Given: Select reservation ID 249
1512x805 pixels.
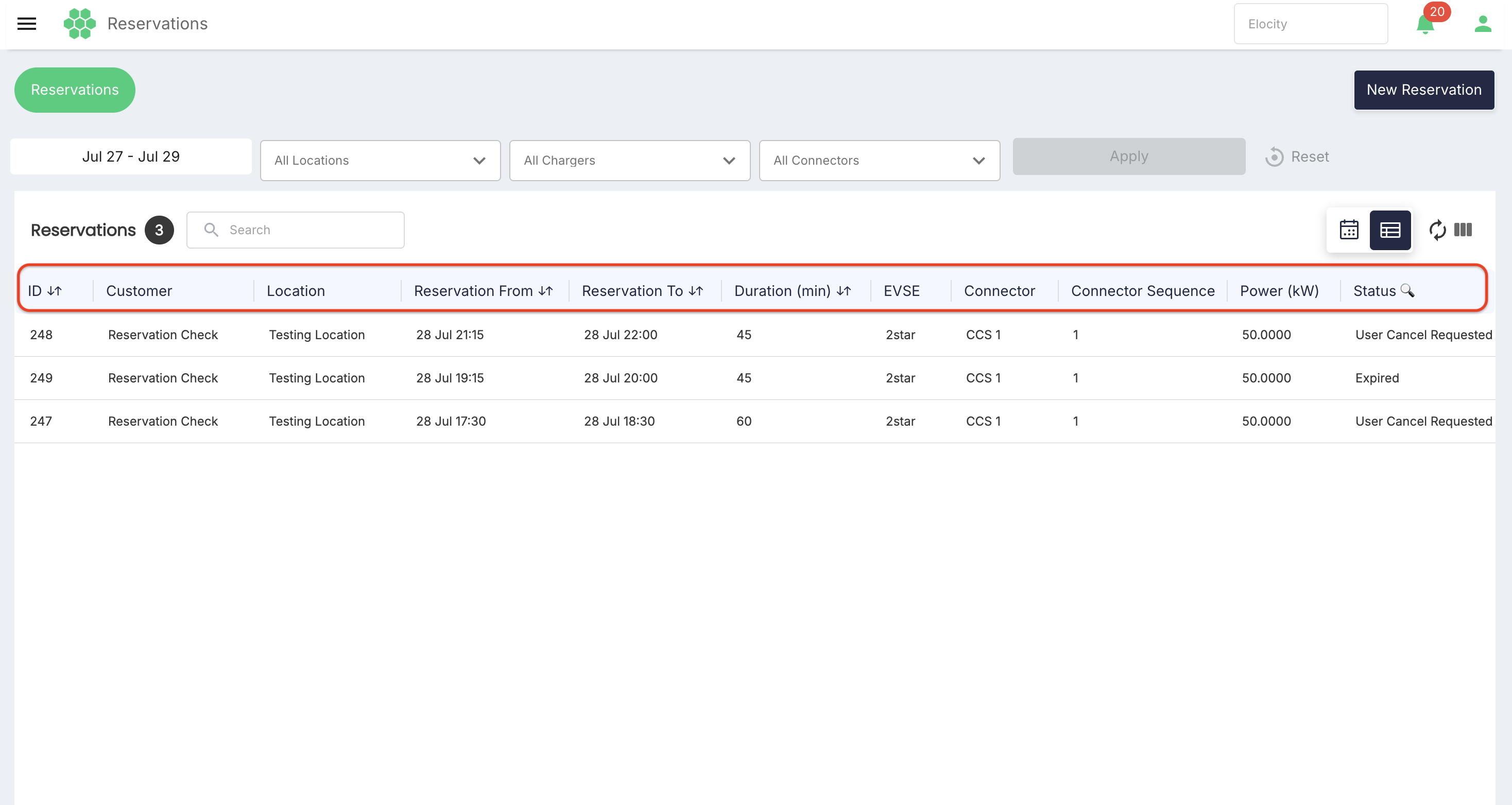Looking at the screenshot, I should pos(41,378).
